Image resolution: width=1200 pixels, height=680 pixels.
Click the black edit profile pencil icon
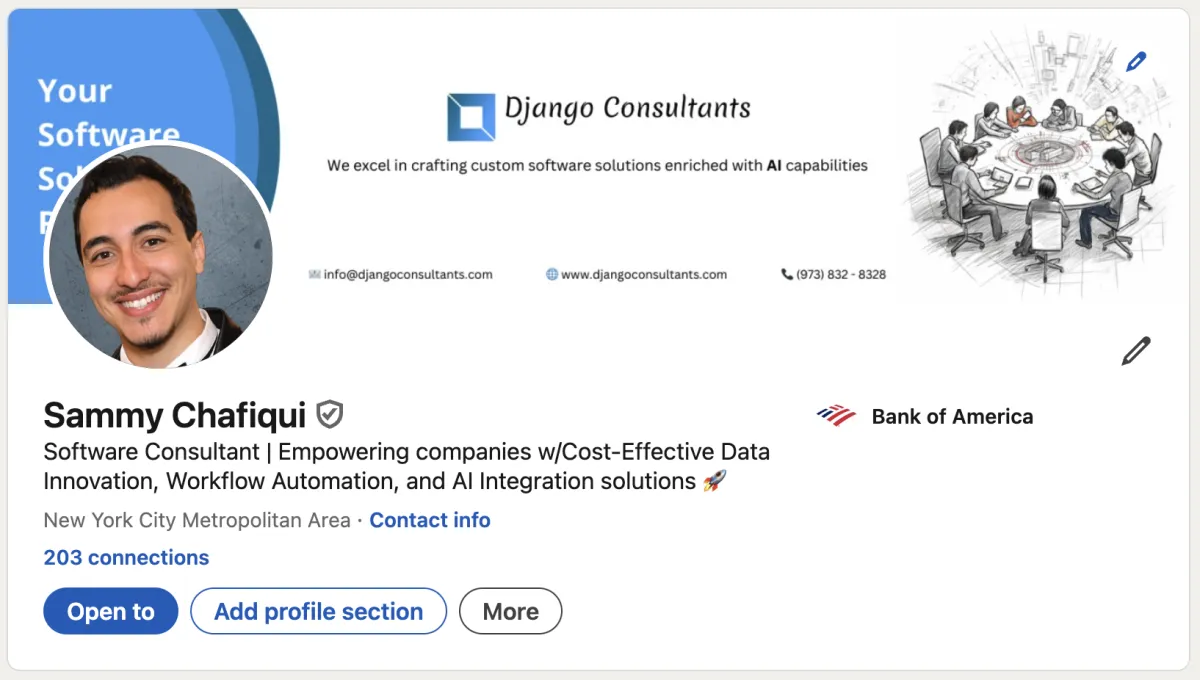click(x=1135, y=351)
